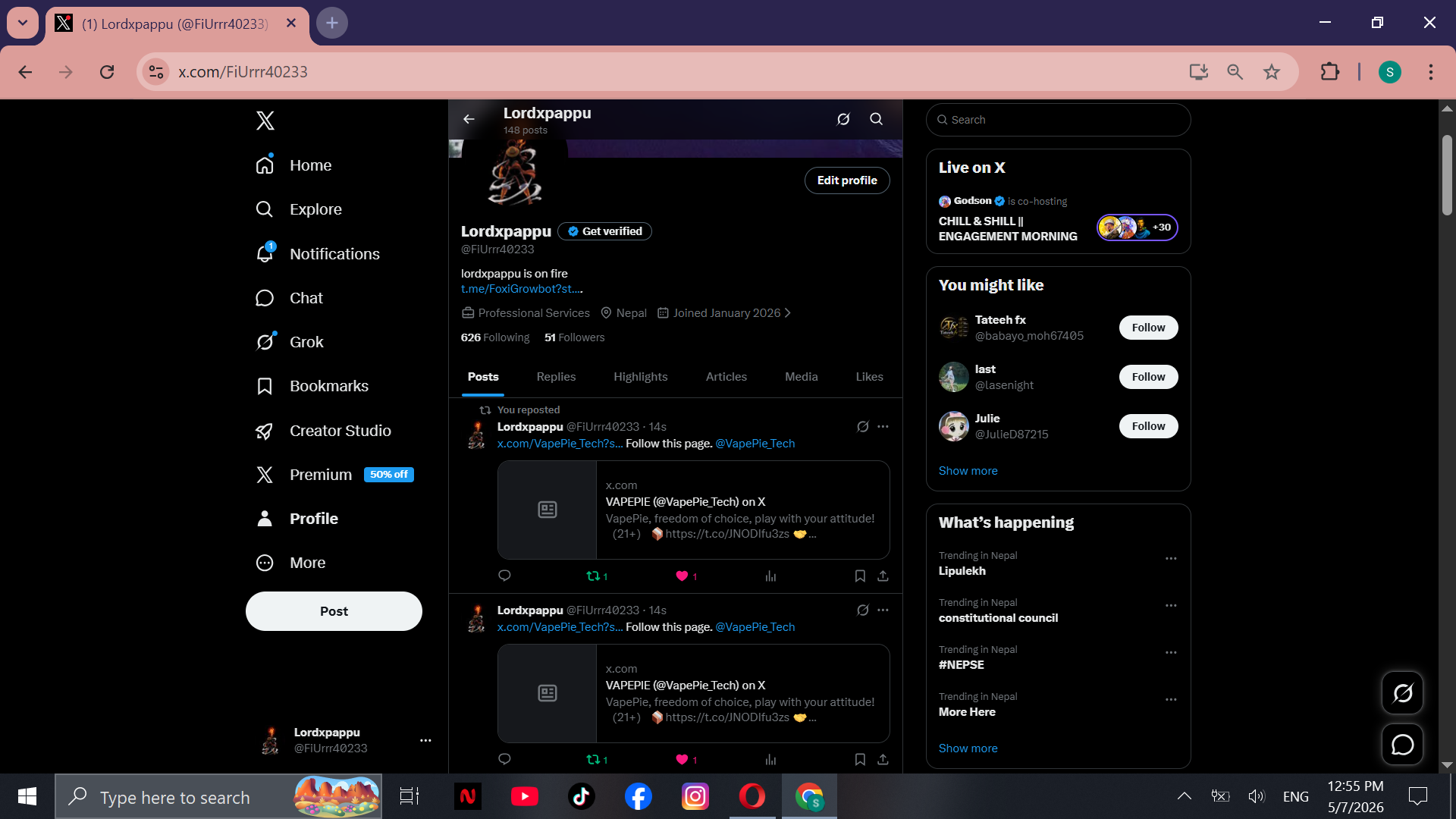Toggle repost on the second post
The height and width of the screenshot is (819, 1456).
click(x=597, y=760)
